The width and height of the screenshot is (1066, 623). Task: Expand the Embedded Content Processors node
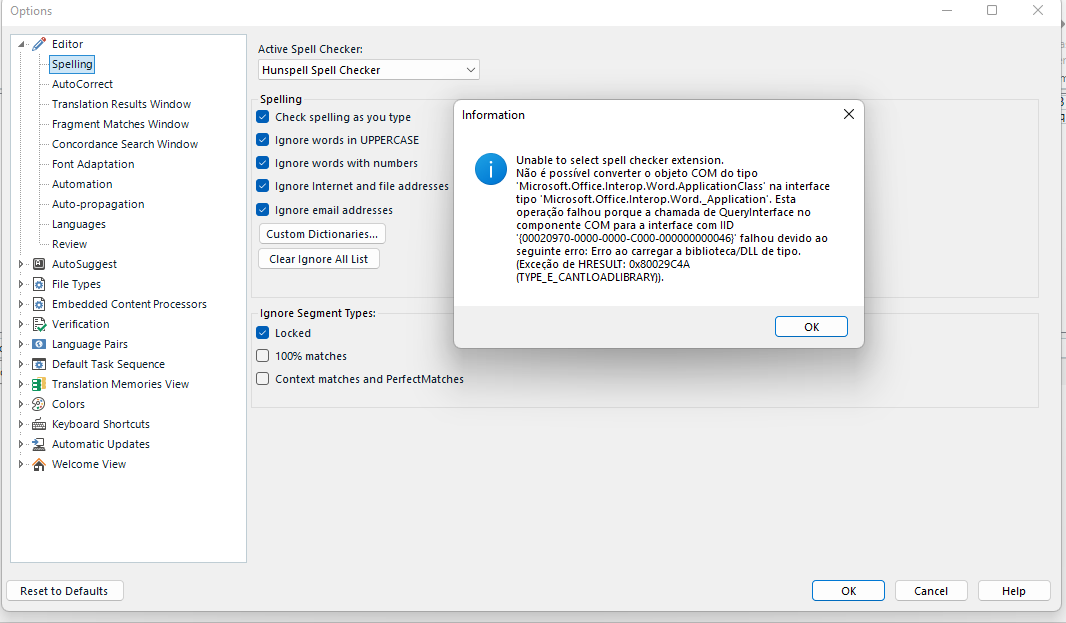20,304
